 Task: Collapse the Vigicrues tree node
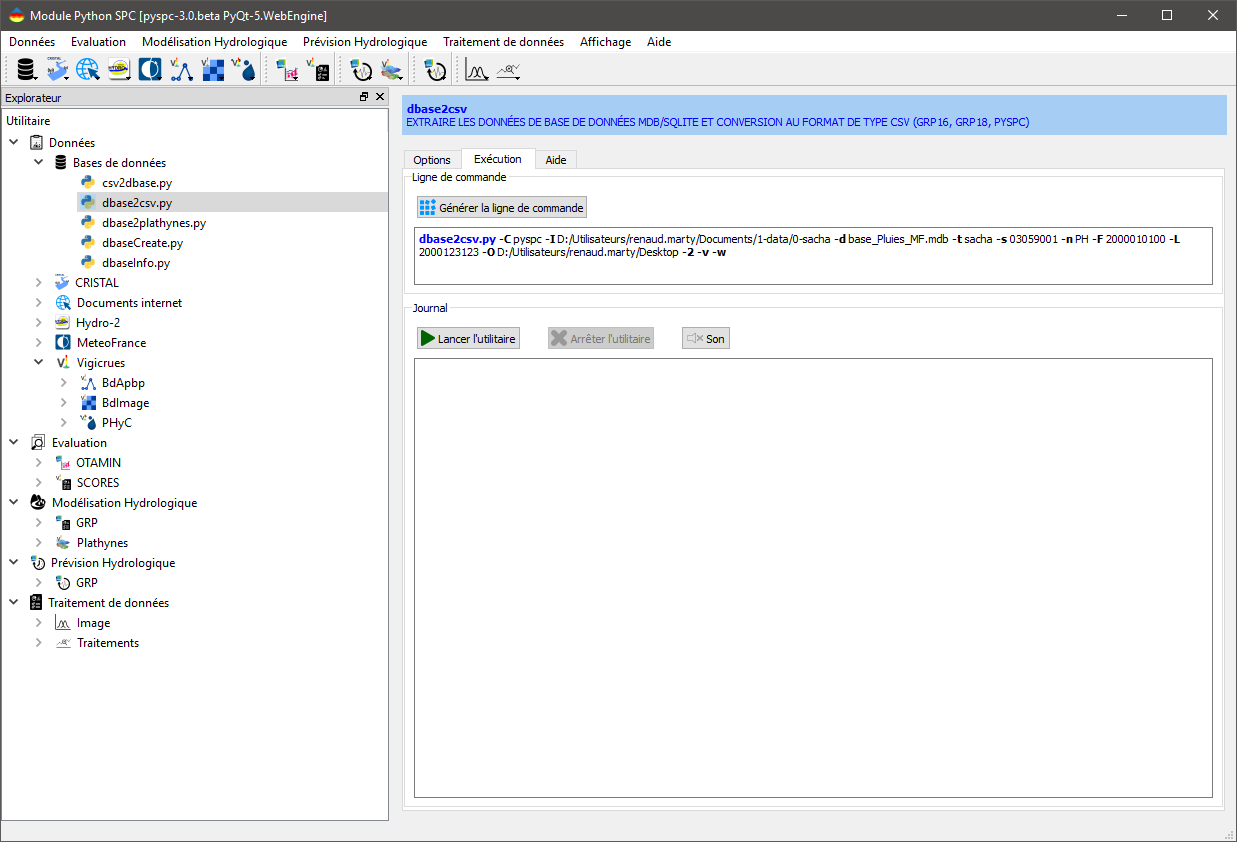[39, 363]
